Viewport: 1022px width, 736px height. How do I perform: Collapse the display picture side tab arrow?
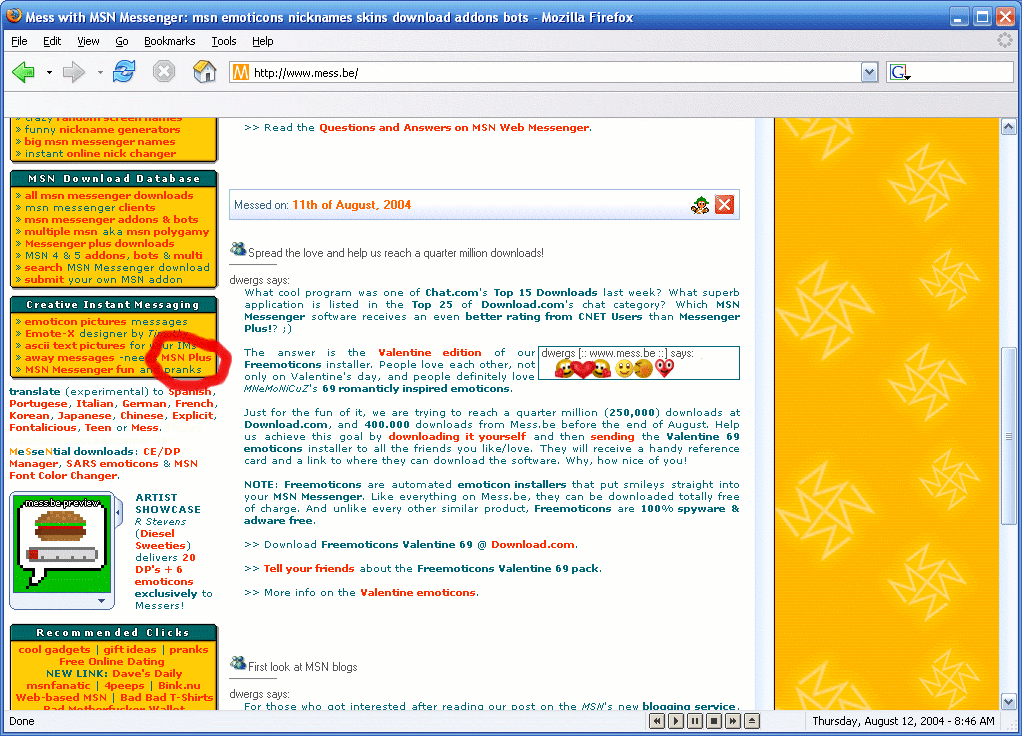point(119,514)
